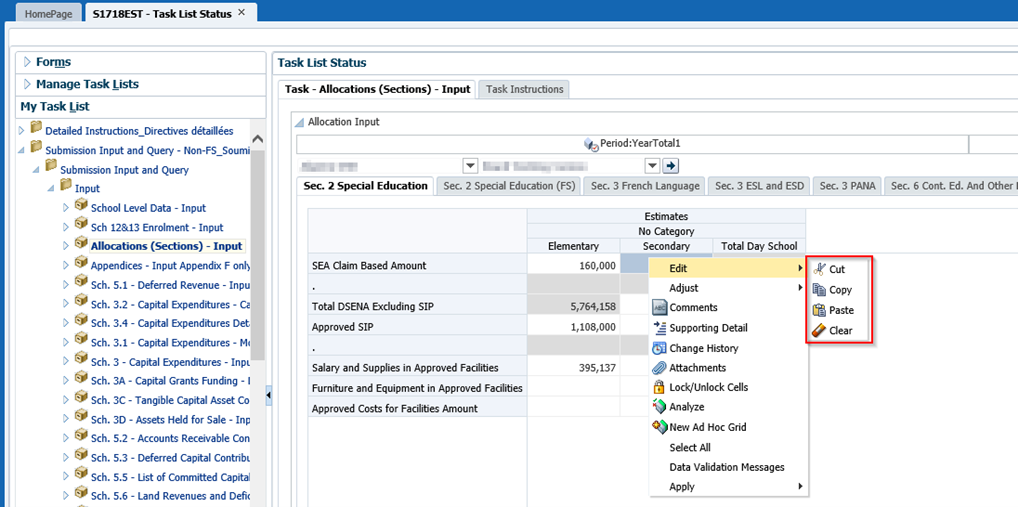Collapse the Allocation Input section
1018x507 pixels.
[299, 122]
